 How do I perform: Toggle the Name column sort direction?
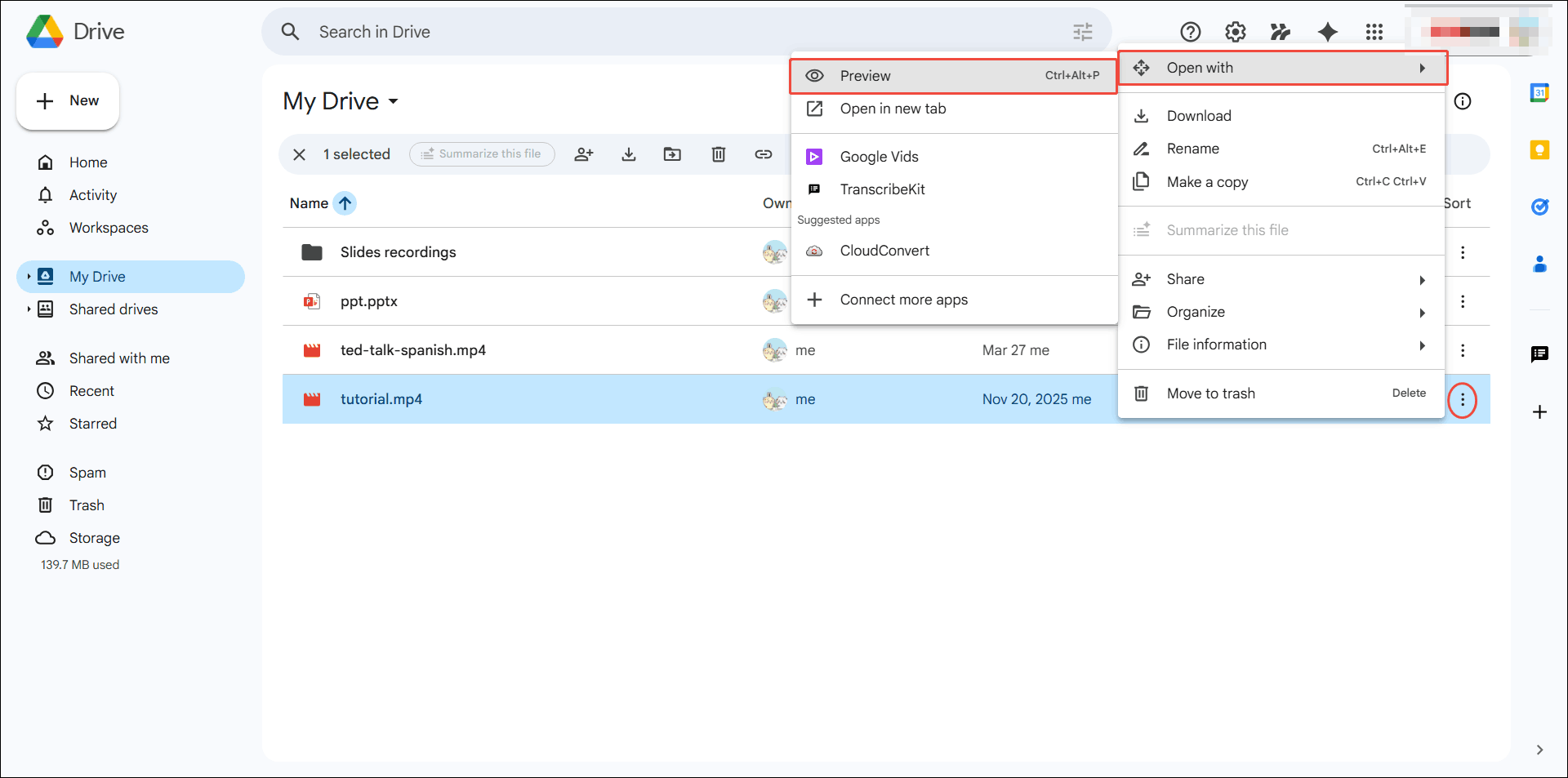pos(345,203)
